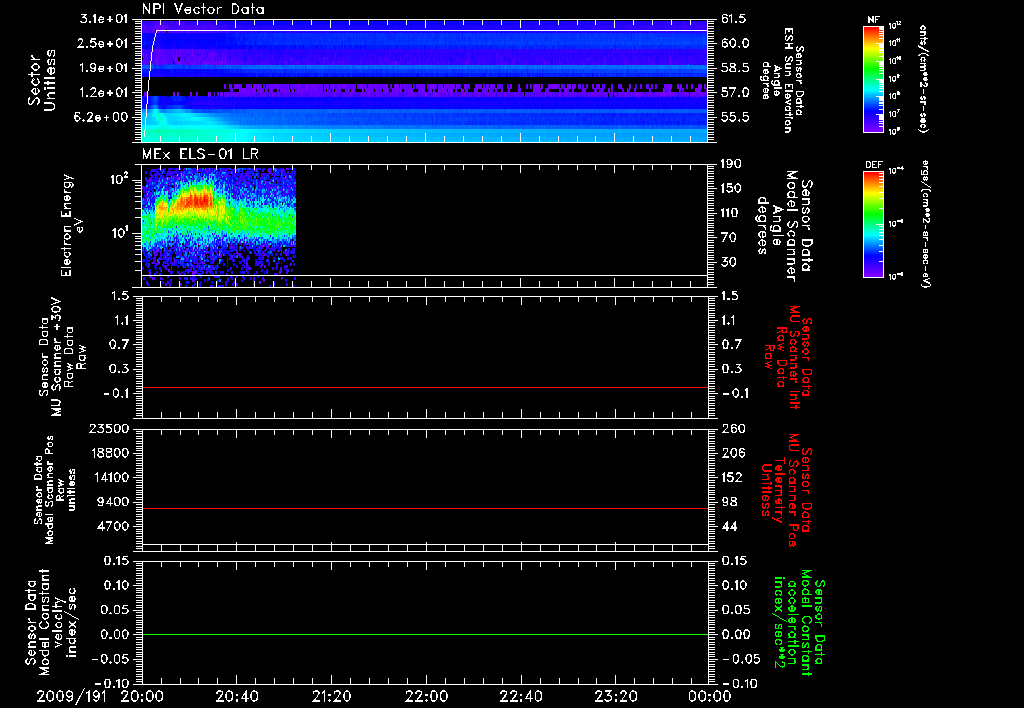The width and height of the screenshot is (1024, 708).
Task: Click the '206' telemetry tick label
Action: coord(732,453)
